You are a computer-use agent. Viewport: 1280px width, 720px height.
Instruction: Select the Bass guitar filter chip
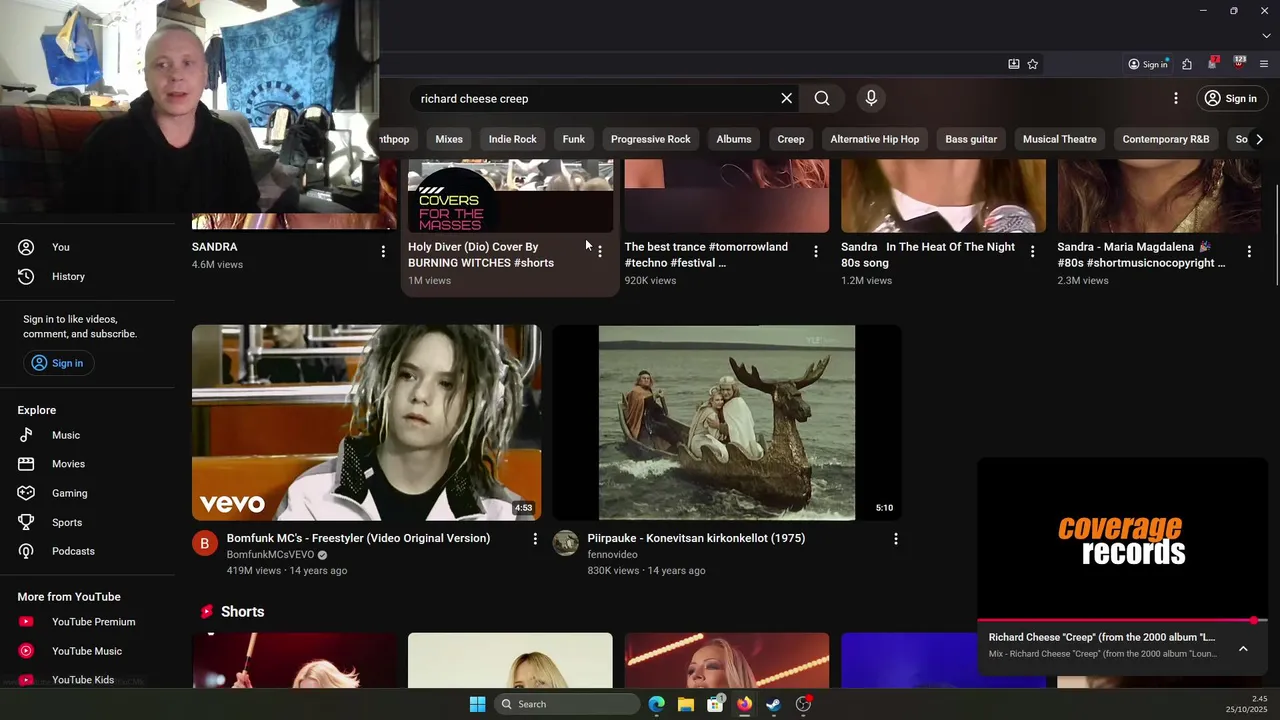[971, 139]
